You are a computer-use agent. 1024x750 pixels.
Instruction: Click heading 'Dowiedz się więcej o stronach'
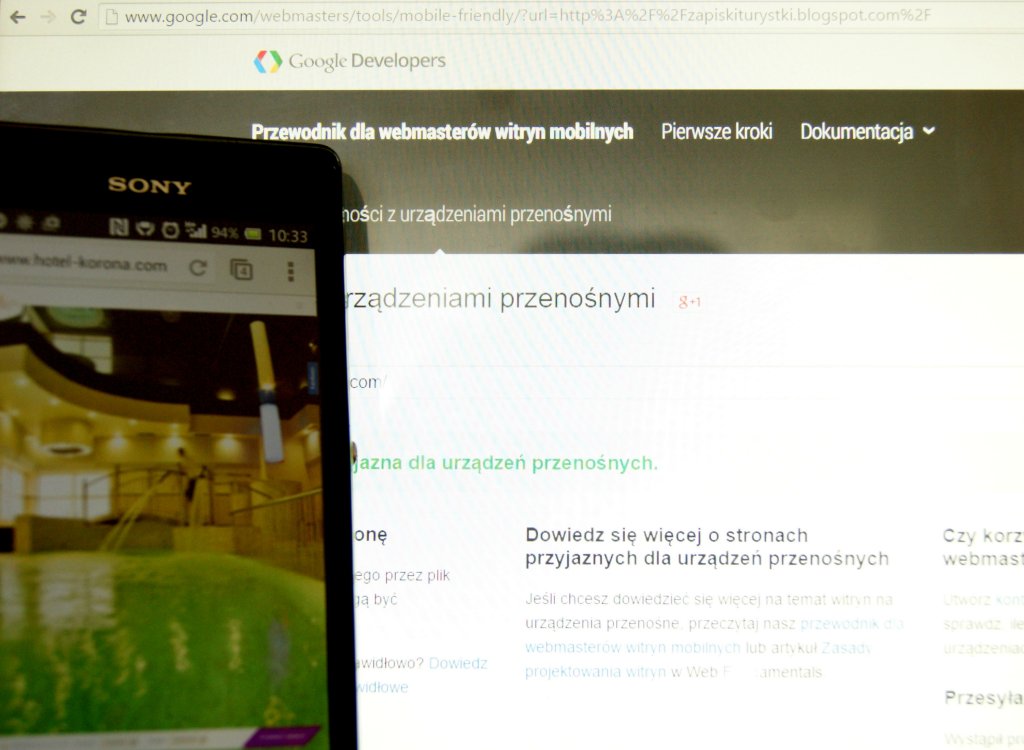click(667, 535)
